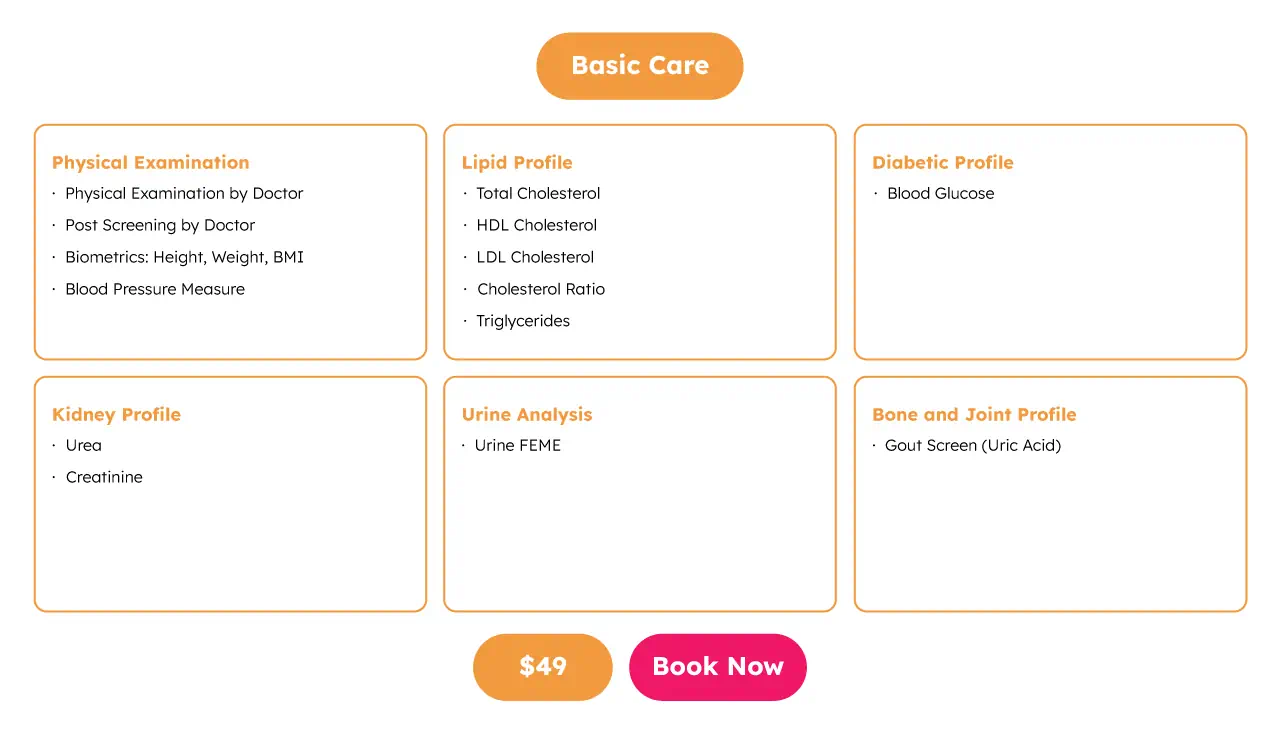Viewport: 1280px width, 730px height.
Task: Select the HDL Cholesterol item
Action: (536, 226)
